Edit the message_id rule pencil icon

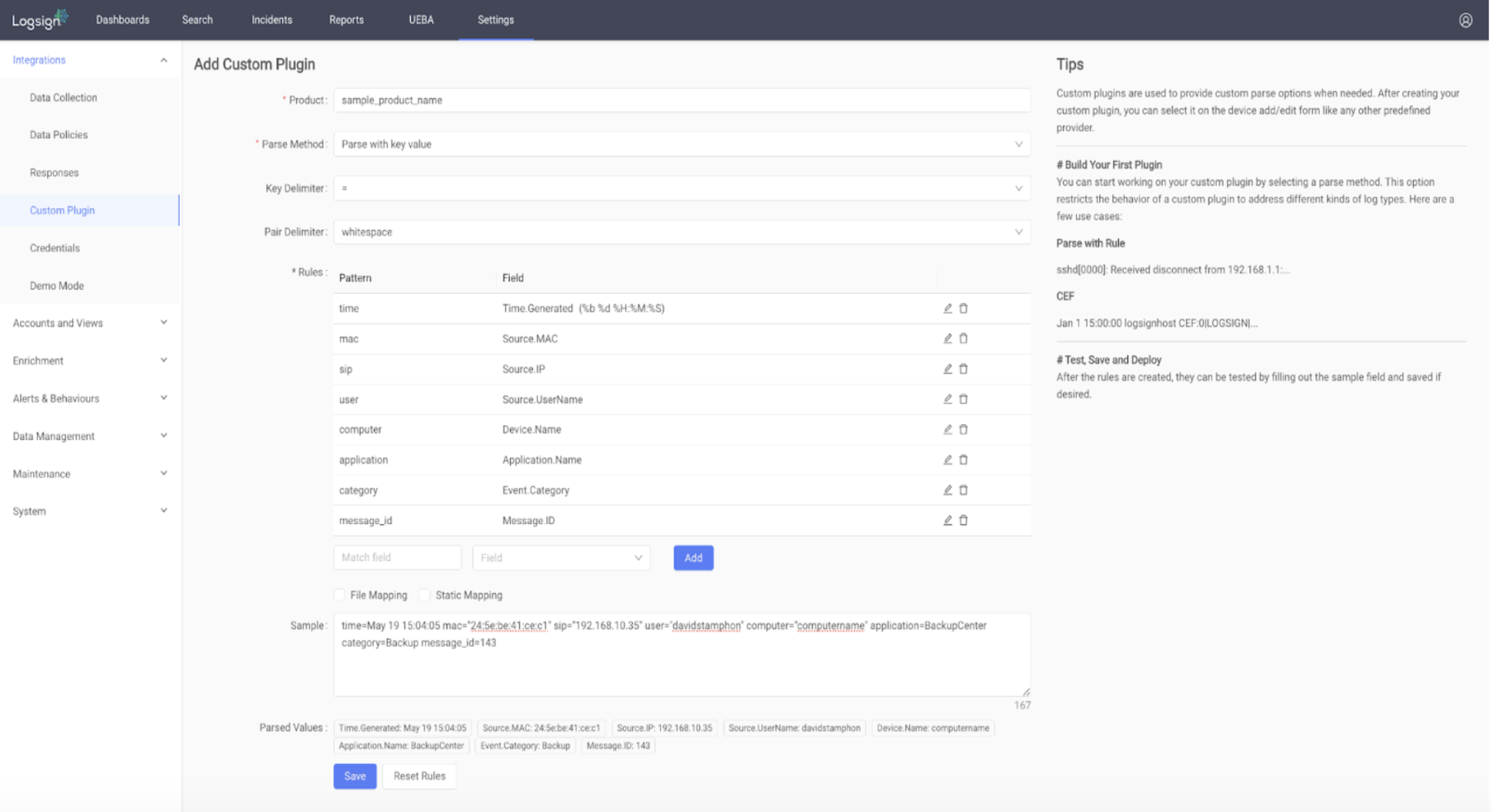[x=947, y=521]
